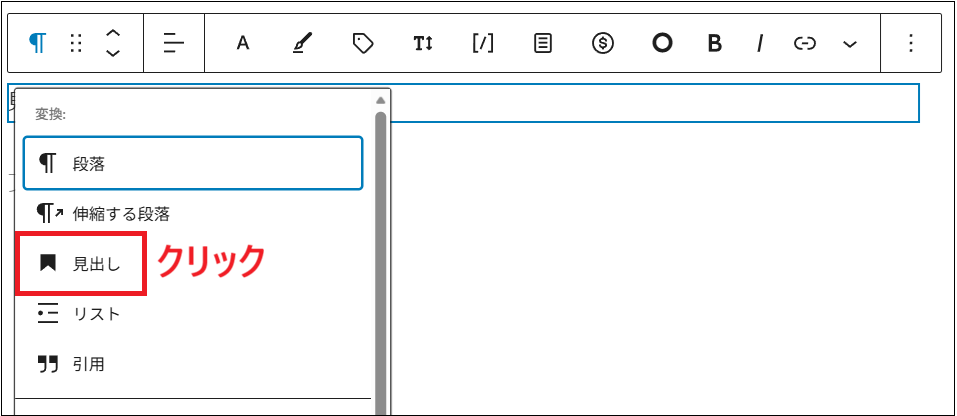Viewport: 957px width, 416px height.
Task: Open the font size tool
Action: point(422,43)
